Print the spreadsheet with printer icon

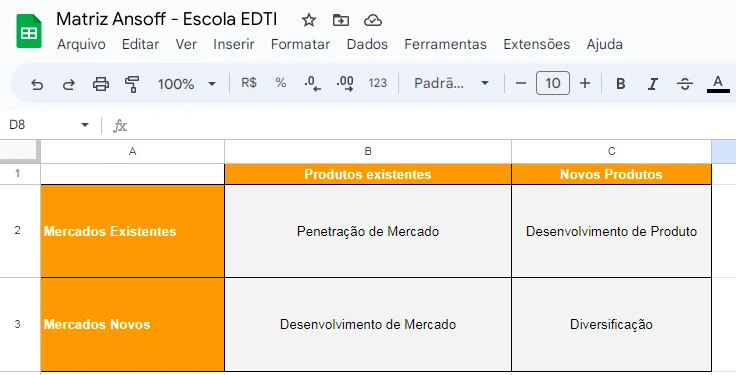coord(101,84)
